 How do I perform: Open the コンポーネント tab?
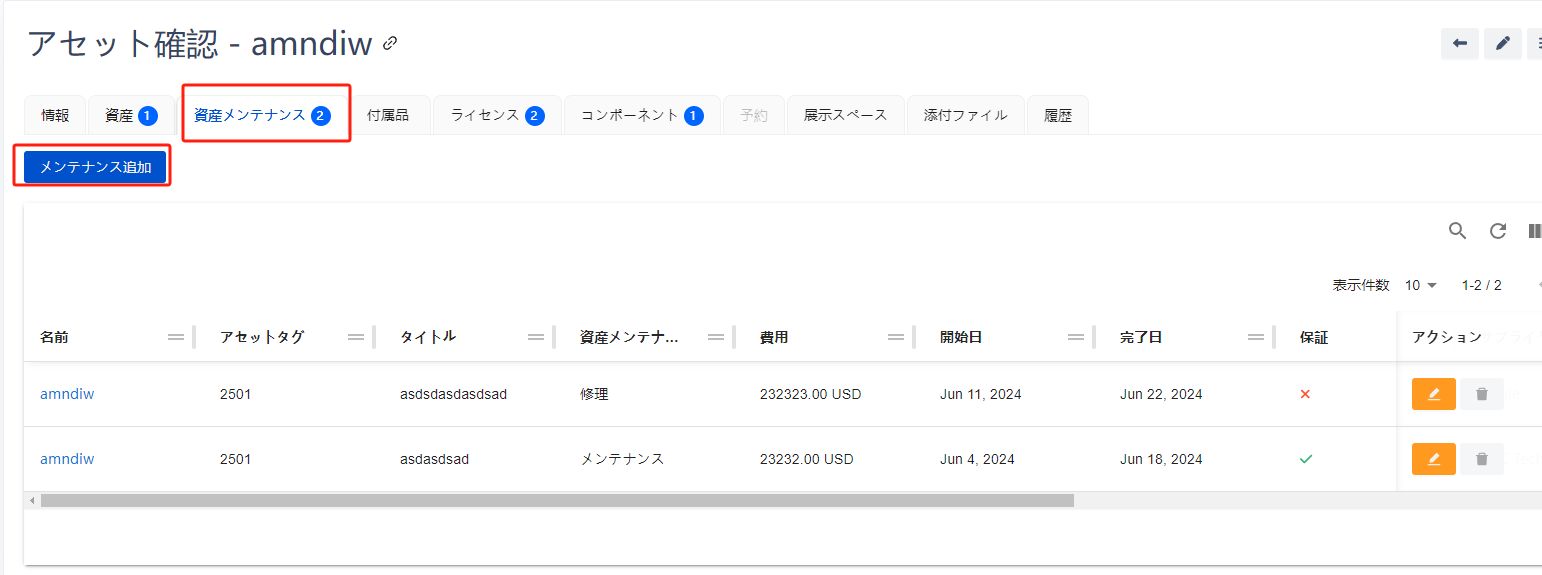point(641,115)
